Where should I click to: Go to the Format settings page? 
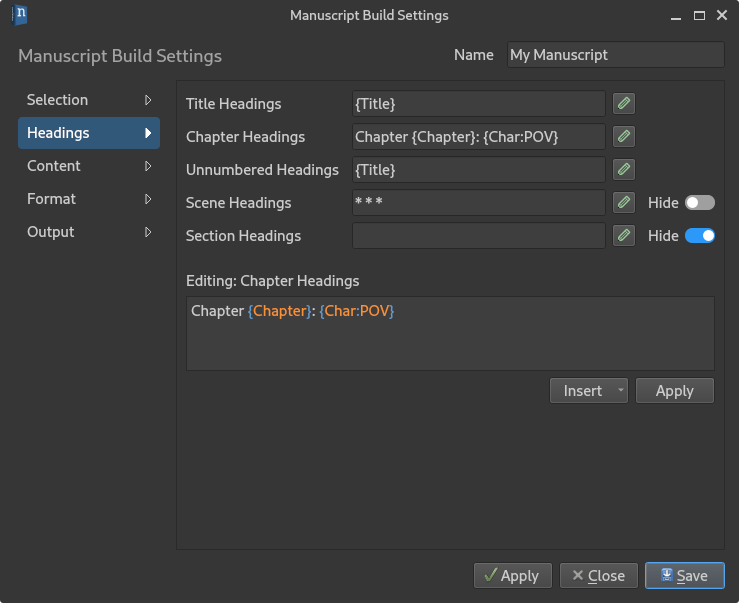coord(89,199)
